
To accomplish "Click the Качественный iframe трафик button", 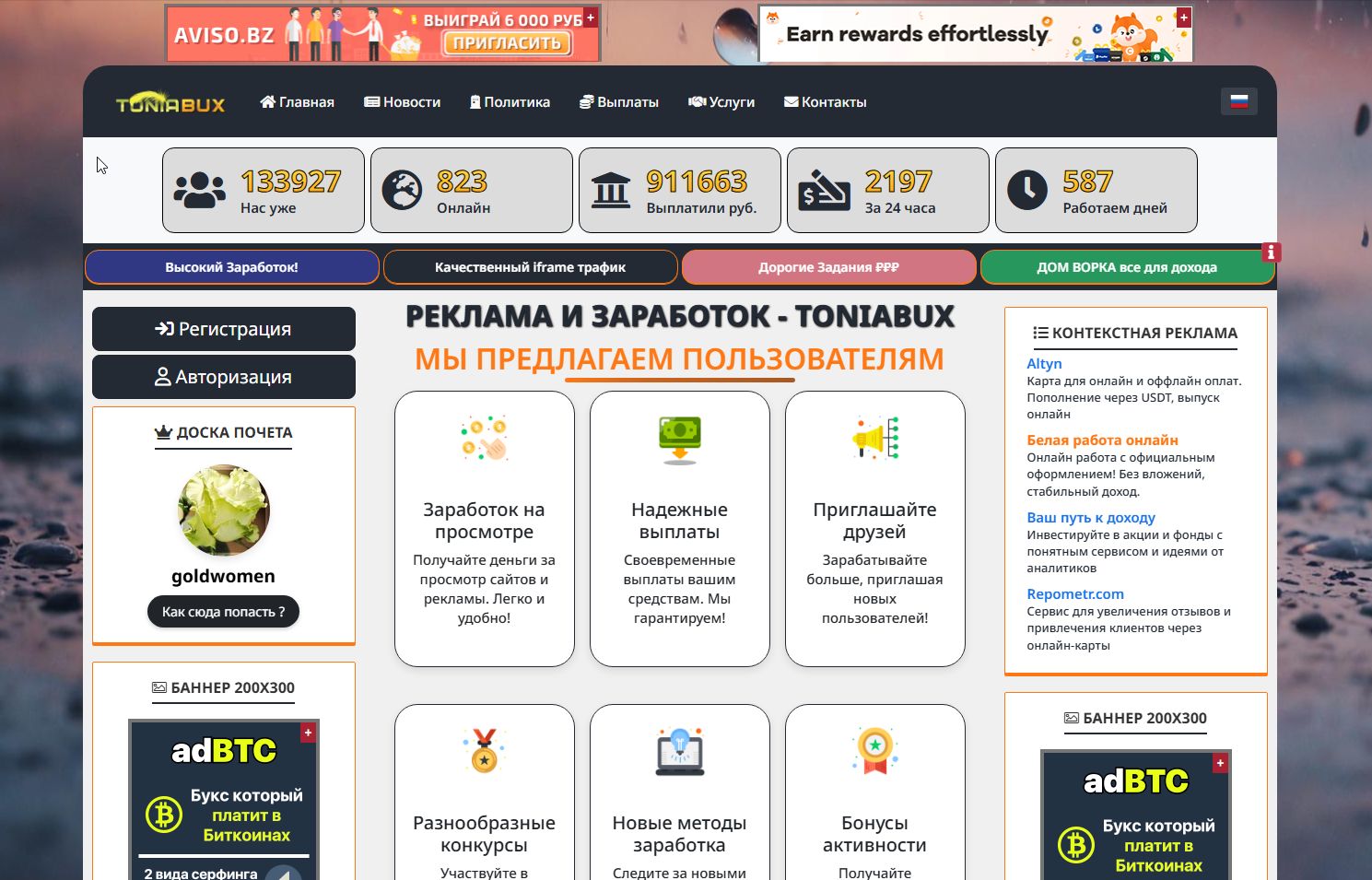I will (x=531, y=267).
